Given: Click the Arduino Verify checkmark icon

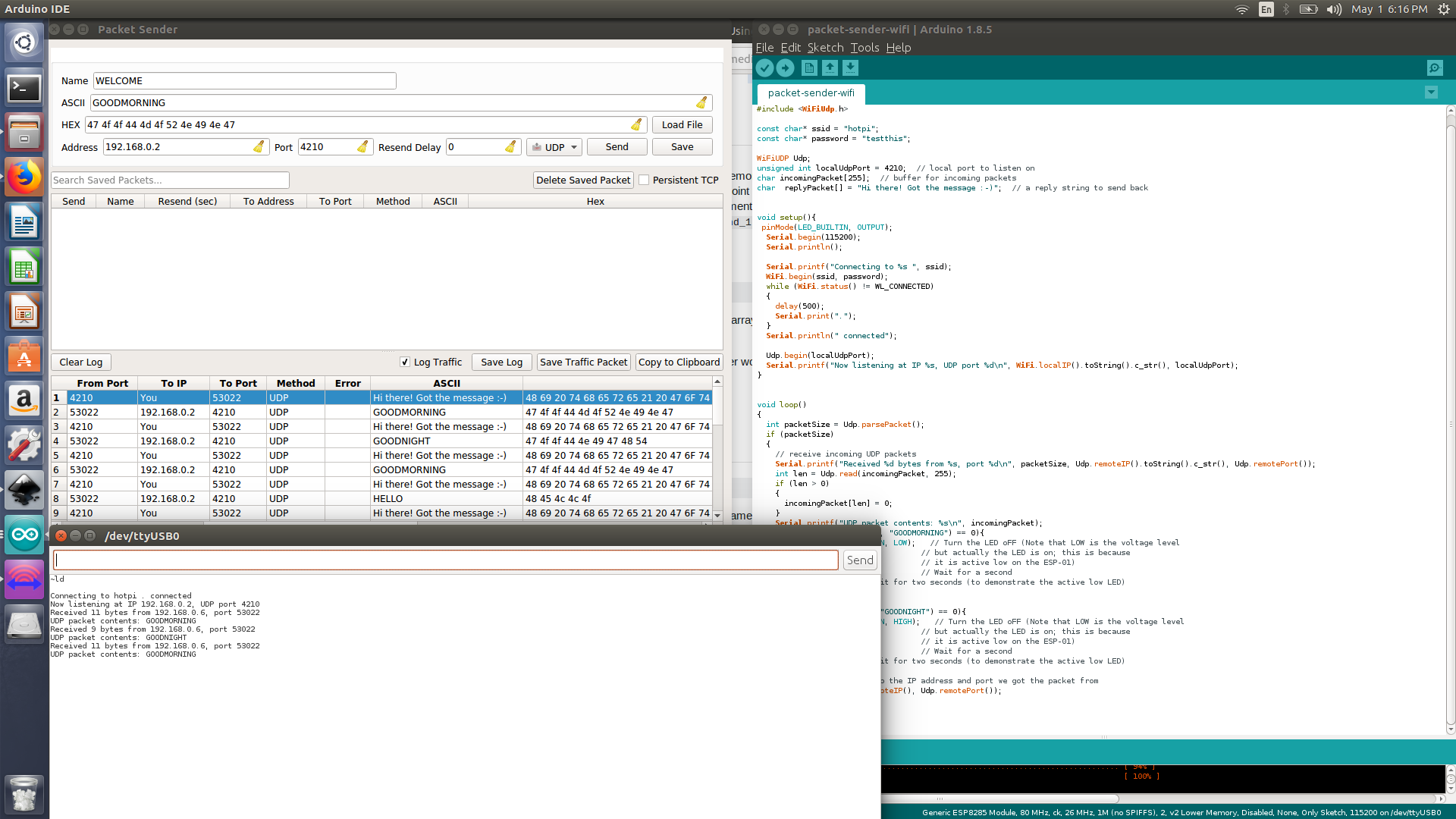Looking at the screenshot, I should pos(764,68).
